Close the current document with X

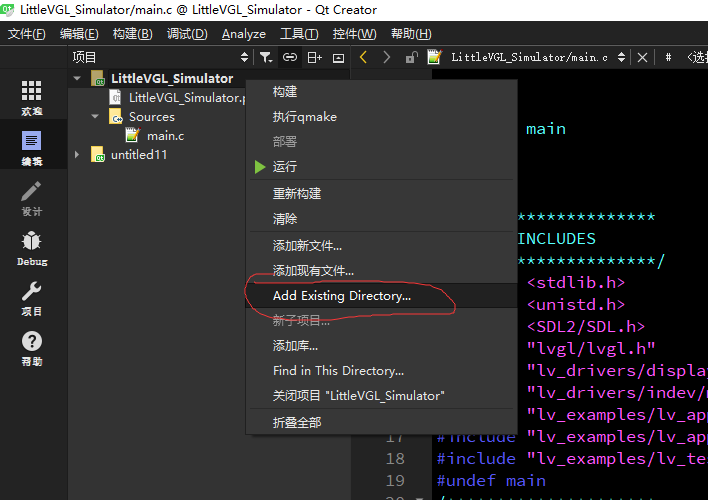pos(642,57)
